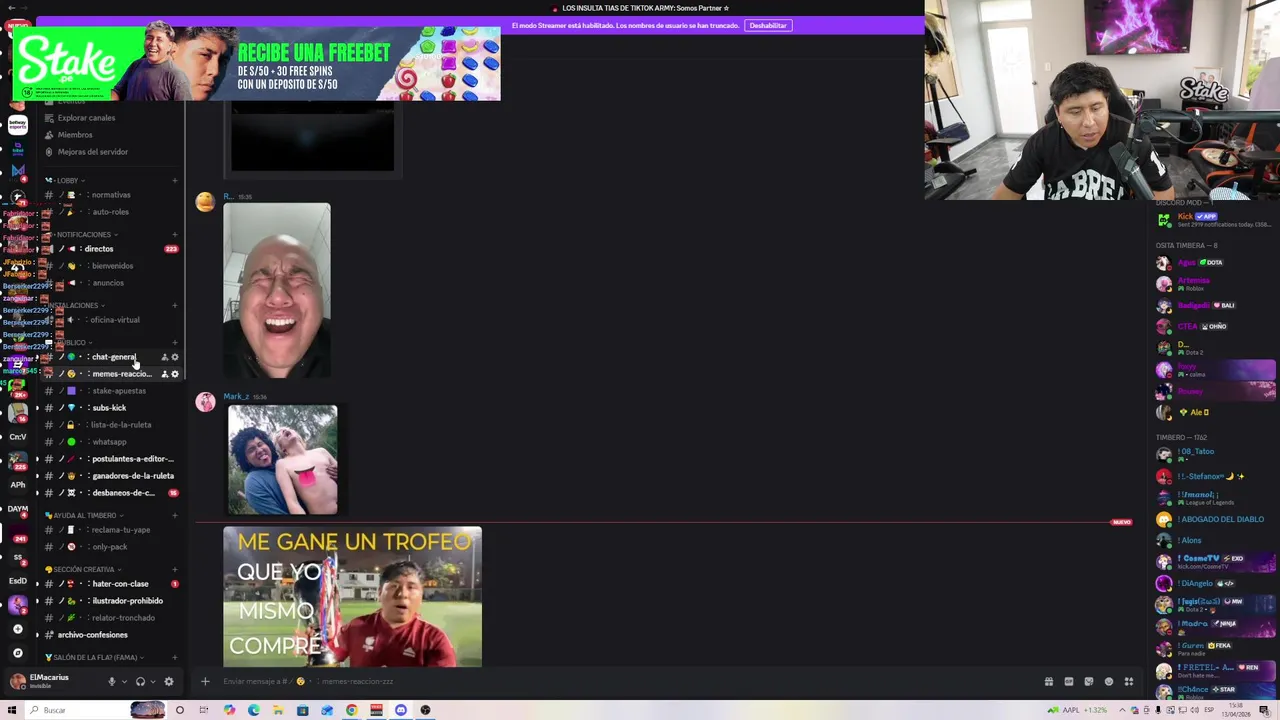
Task: Collapse the AYUDA AL TIMBERO category
Action: pyautogui.click(x=84, y=515)
